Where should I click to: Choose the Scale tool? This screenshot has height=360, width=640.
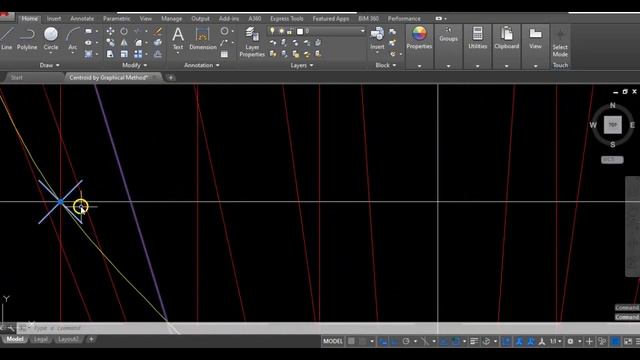pyautogui.click(x=124, y=54)
